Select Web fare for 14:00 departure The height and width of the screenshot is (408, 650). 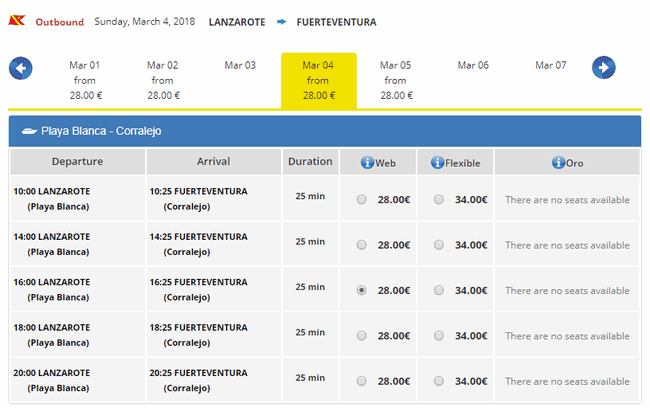(361, 245)
